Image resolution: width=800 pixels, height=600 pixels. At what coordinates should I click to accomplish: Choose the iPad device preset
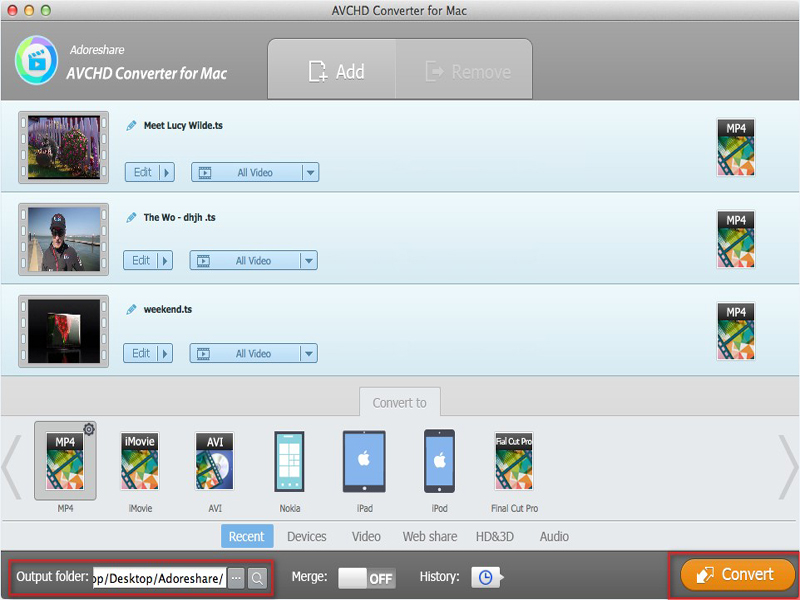(364, 461)
